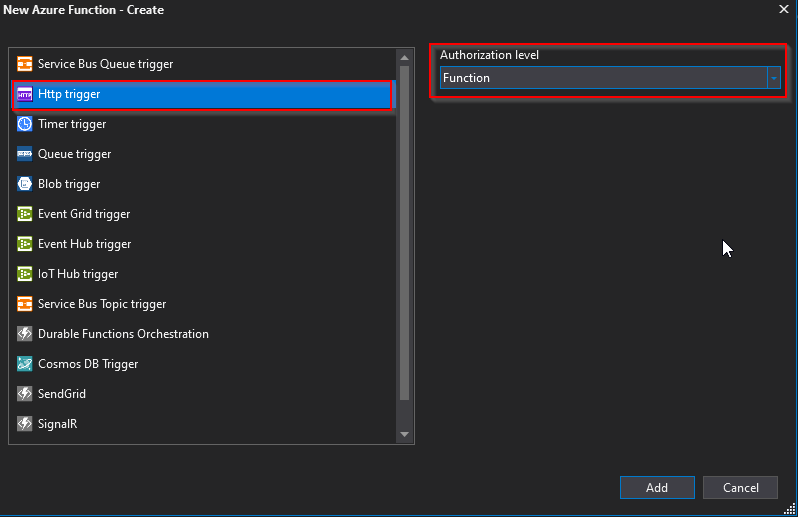Click the purple Http trigger icon

[24, 94]
